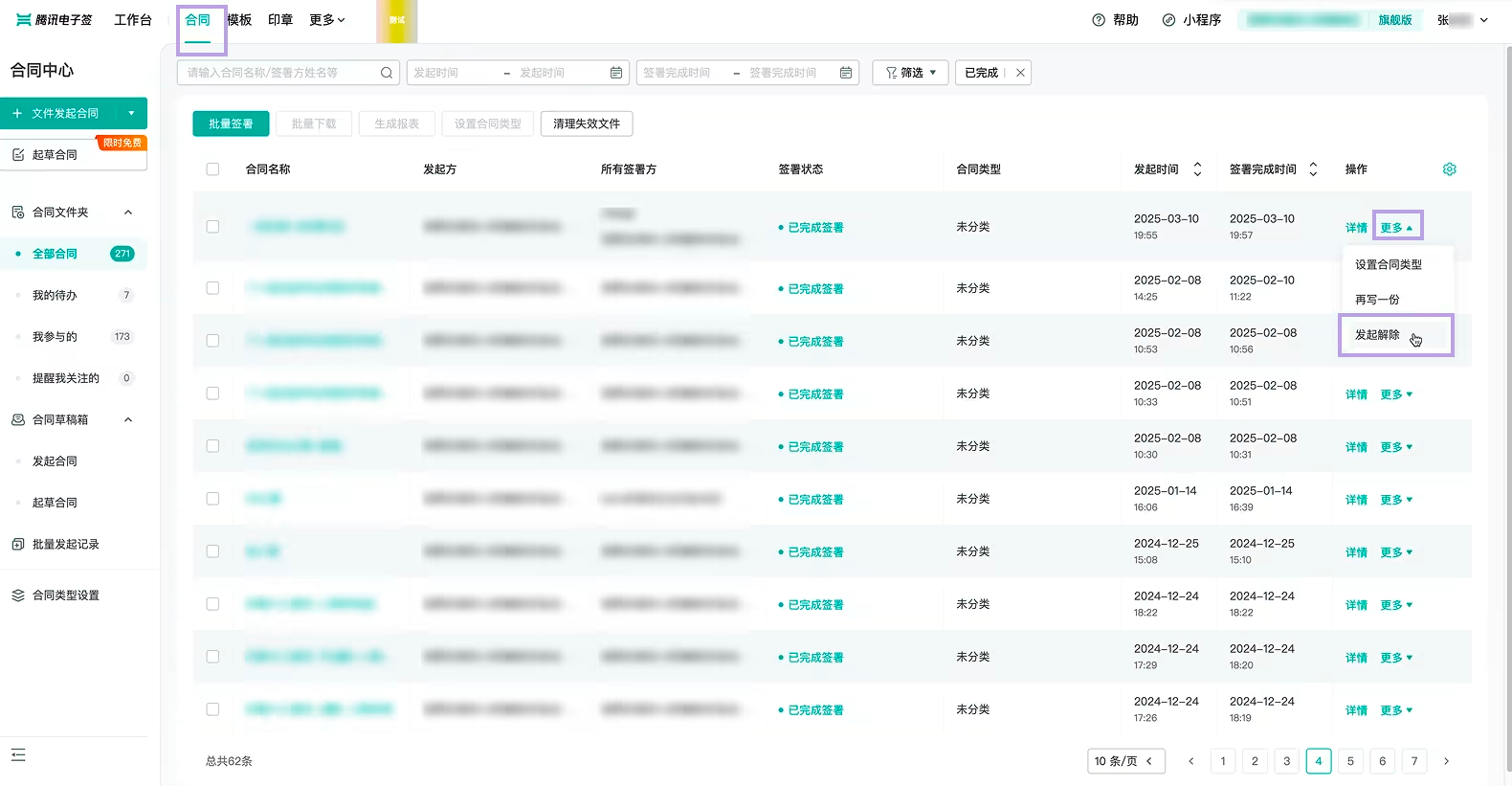Viewport: 1512px width, 786px height.
Task: Click 清理失效文件 button
Action: (x=587, y=124)
